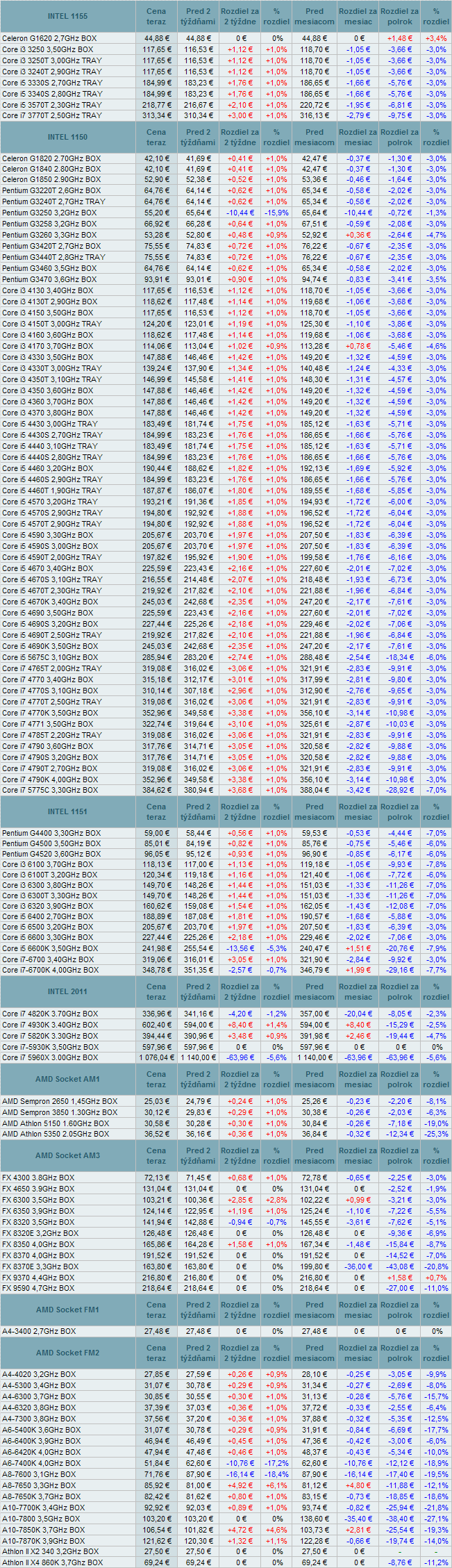Viewport: 452px width, 1568px height.
Task: Click the INTEL 2011 section header
Action: [x=68, y=991]
